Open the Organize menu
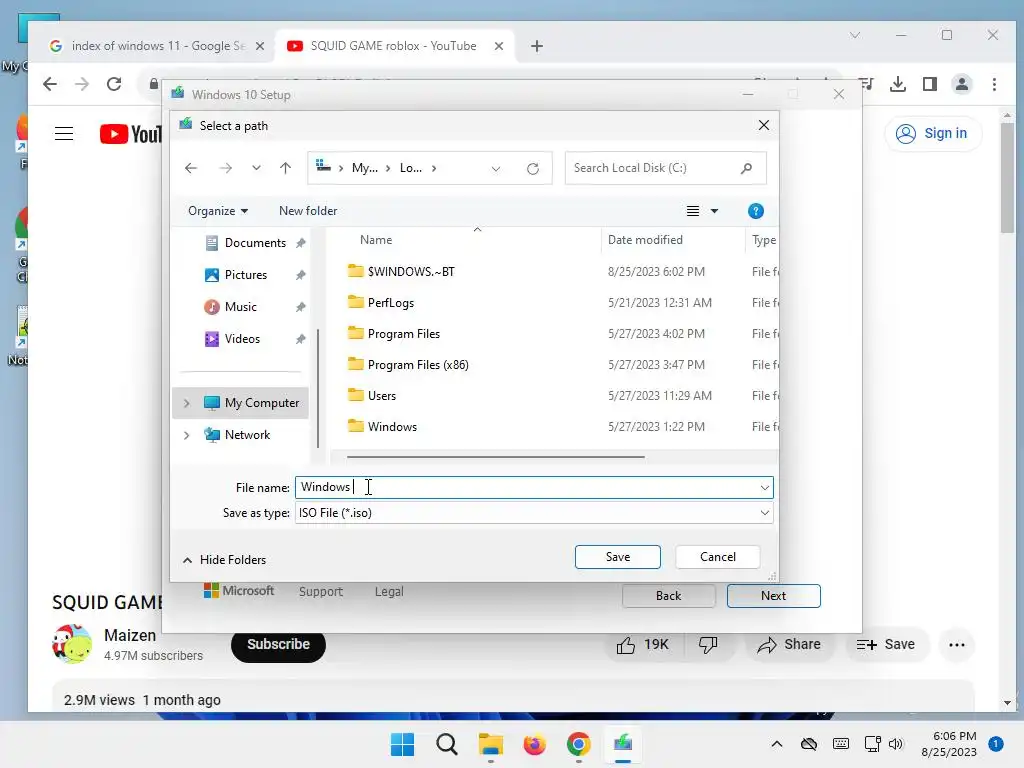The width and height of the screenshot is (1024, 768). (x=217, y=211)
